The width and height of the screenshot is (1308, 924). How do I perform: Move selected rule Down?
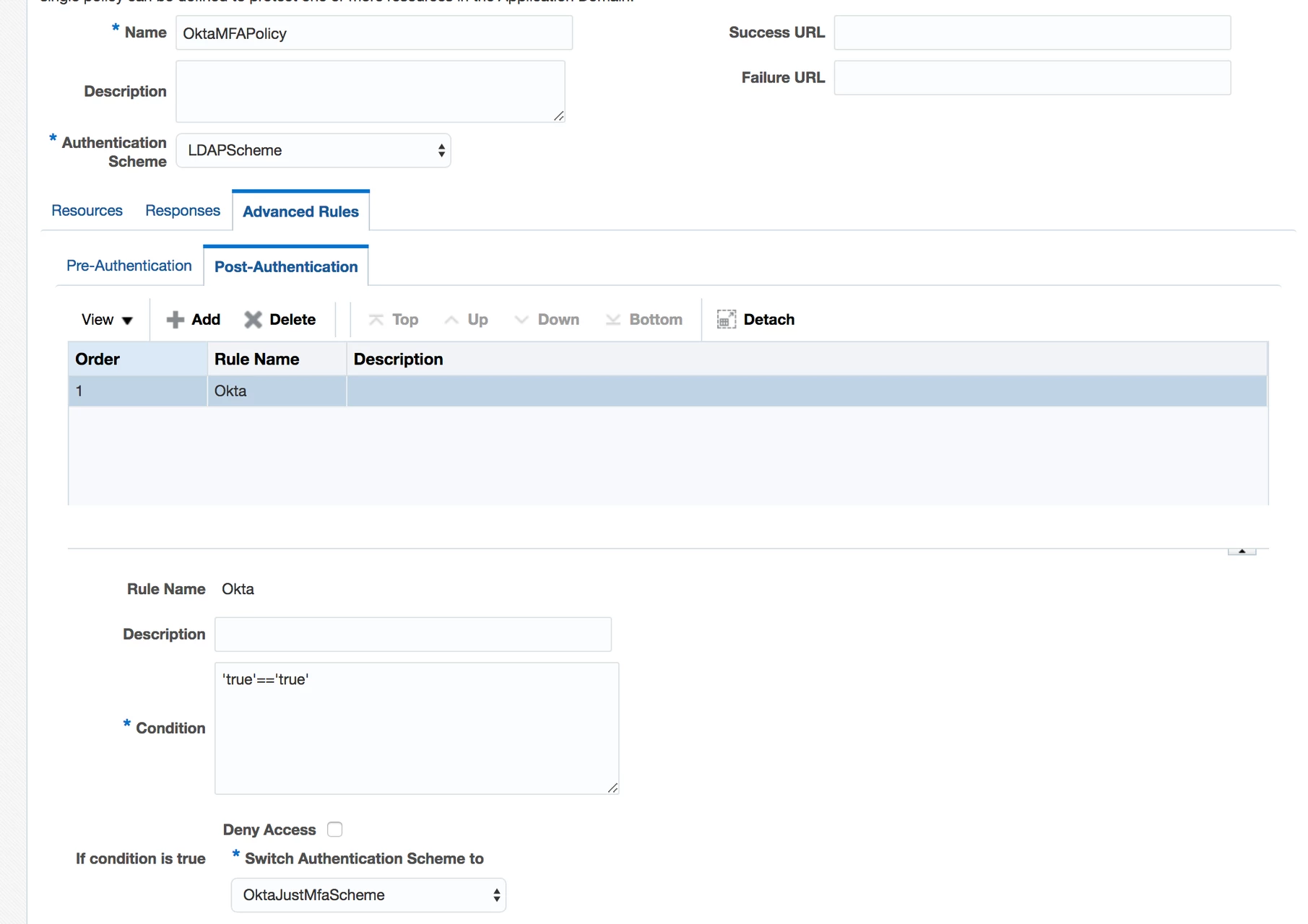(x=547, y=320)
